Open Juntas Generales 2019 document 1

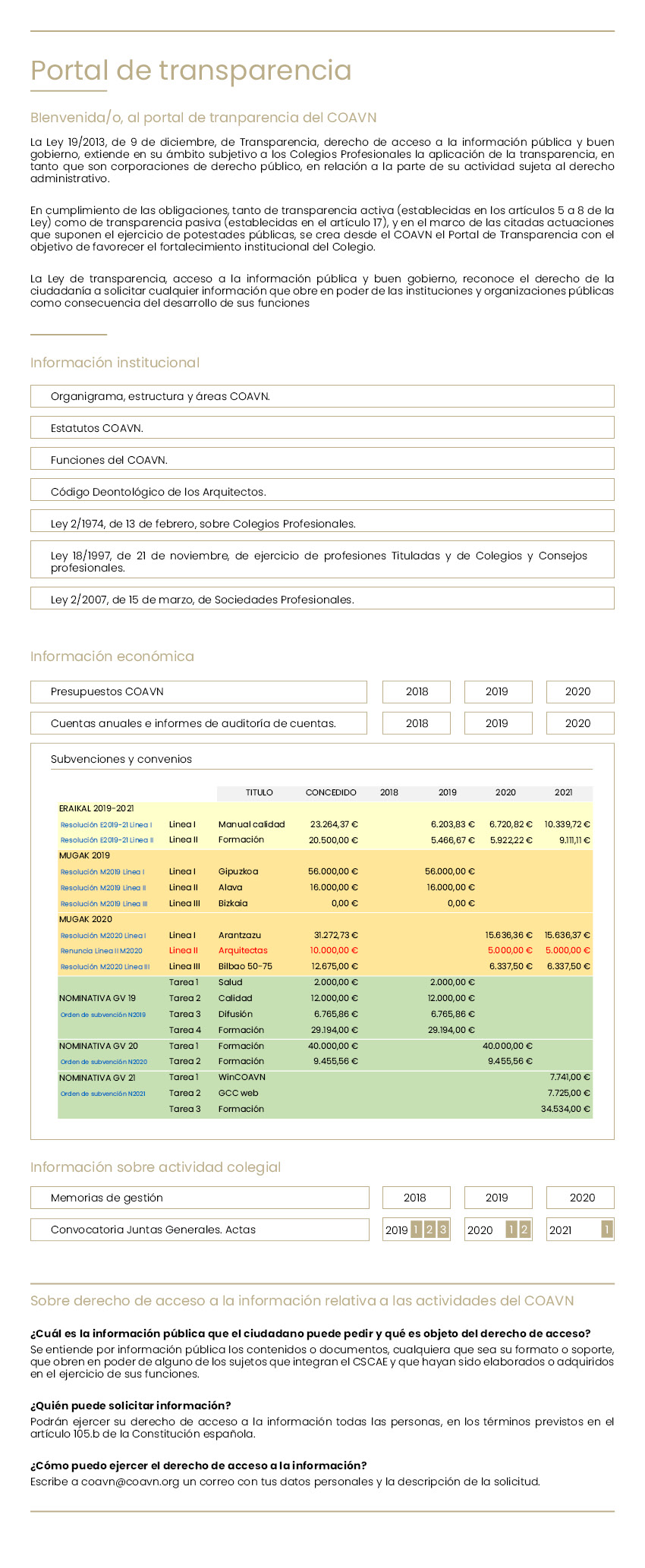tap(417, 1230)
